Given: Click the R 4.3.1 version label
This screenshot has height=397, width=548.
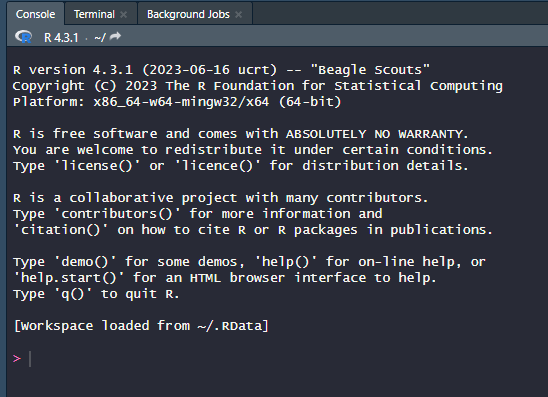Looking at the screenshot, I should coord(61,37).
